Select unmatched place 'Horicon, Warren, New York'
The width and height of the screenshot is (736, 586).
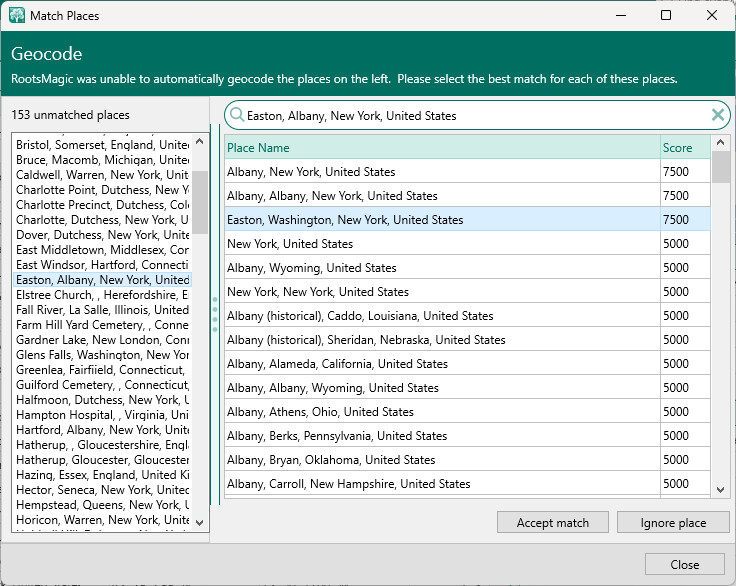pos(102,520)
